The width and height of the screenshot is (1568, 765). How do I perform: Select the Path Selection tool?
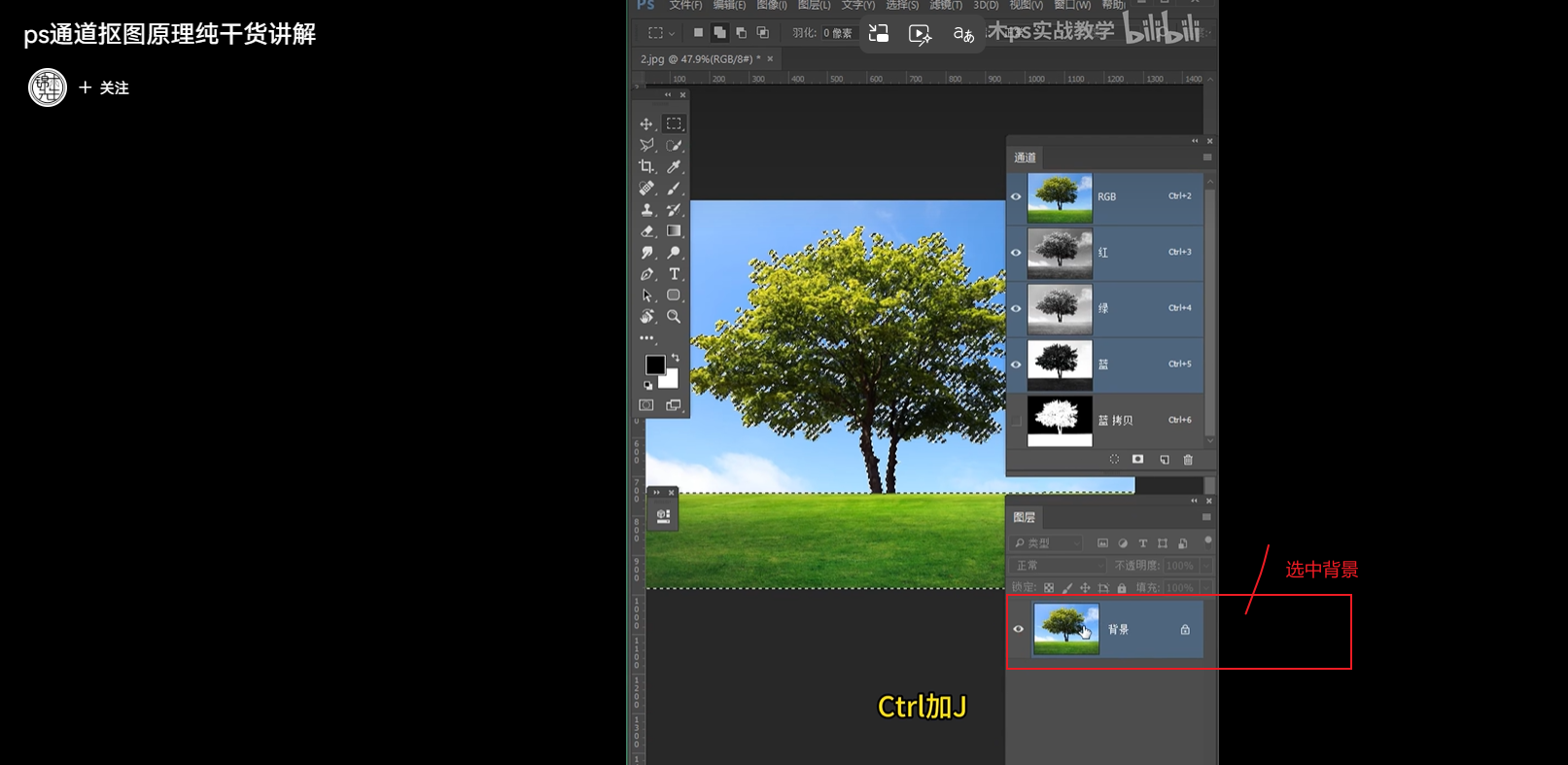click(x=646, y=296)
